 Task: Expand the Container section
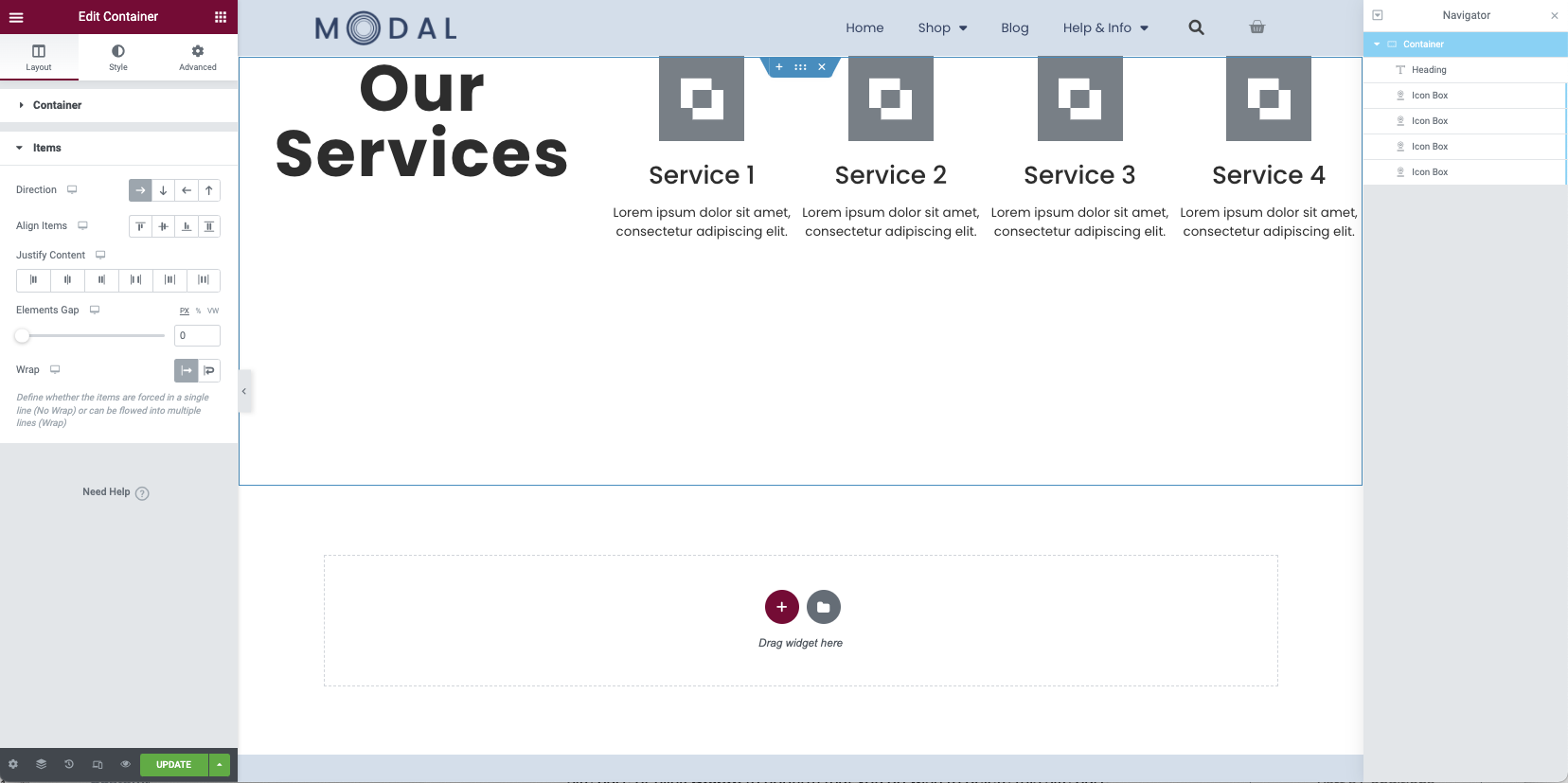point(57,105)
